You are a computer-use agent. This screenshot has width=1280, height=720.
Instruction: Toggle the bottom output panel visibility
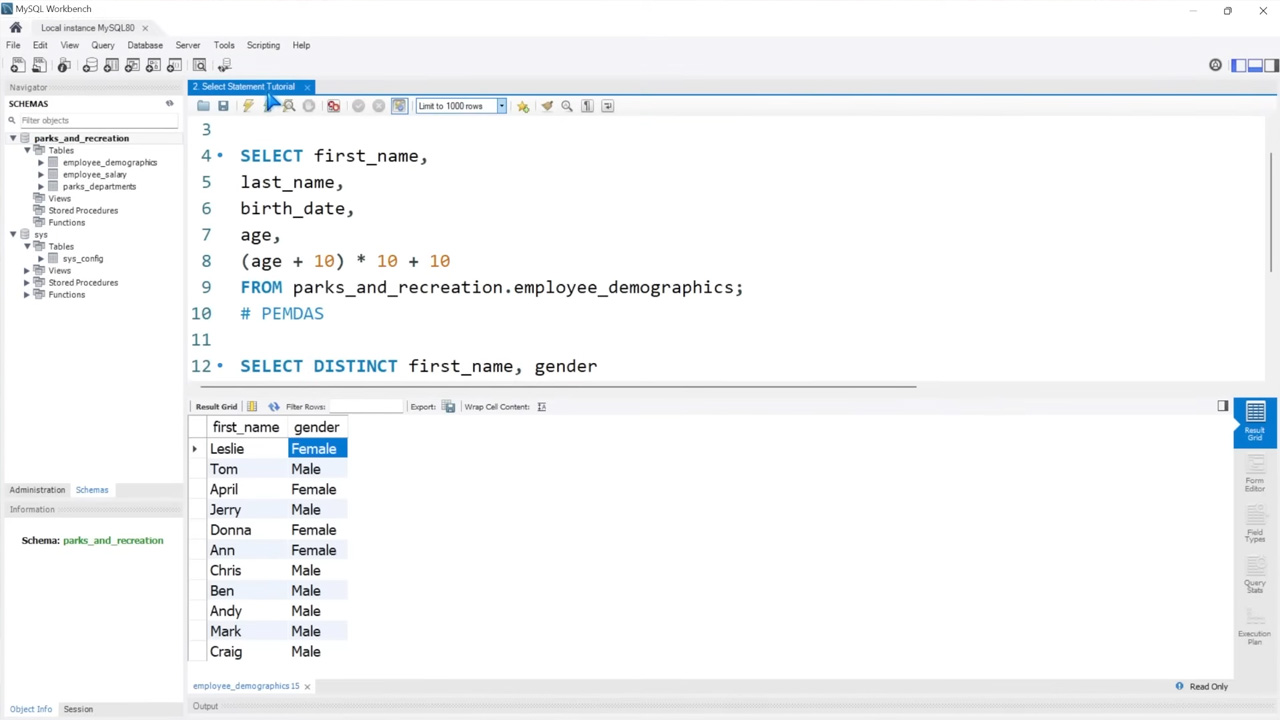pyautogui.click(x=1255, y=66)
